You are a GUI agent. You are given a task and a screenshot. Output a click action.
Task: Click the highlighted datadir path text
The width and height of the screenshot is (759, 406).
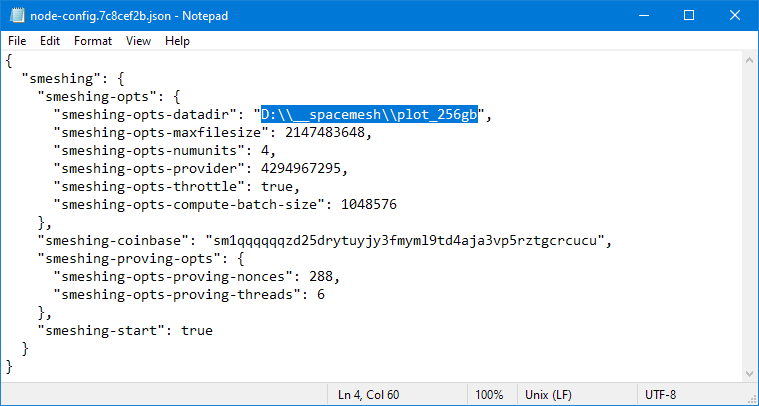(x=369, y=115)
